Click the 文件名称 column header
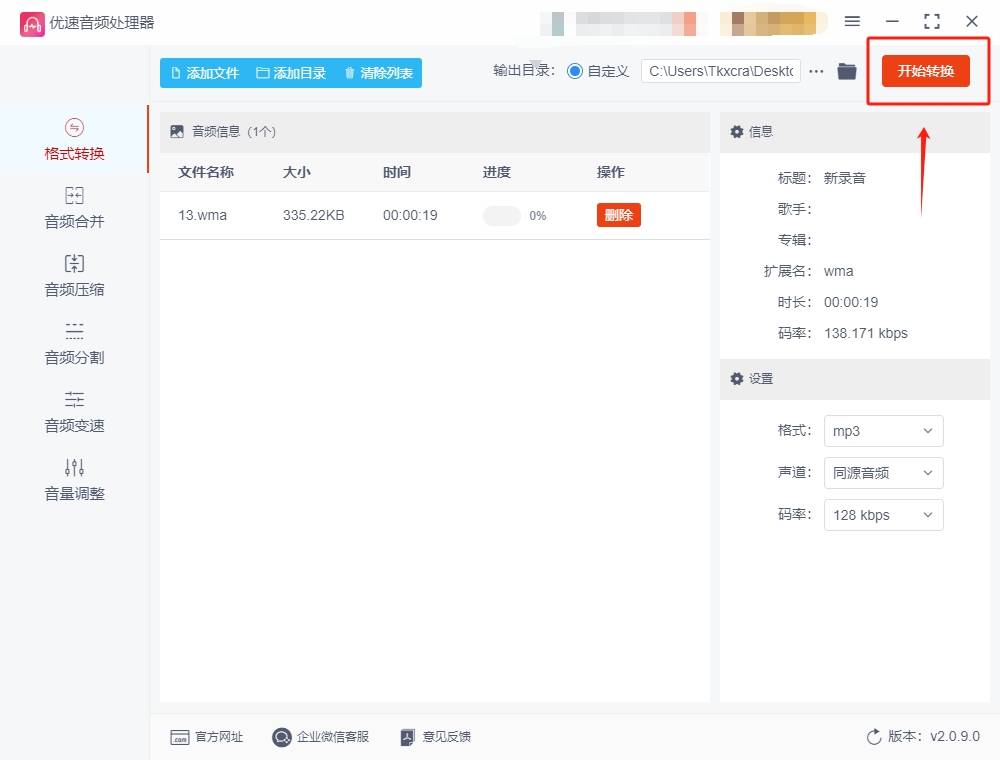 click(x=206, y=172)
